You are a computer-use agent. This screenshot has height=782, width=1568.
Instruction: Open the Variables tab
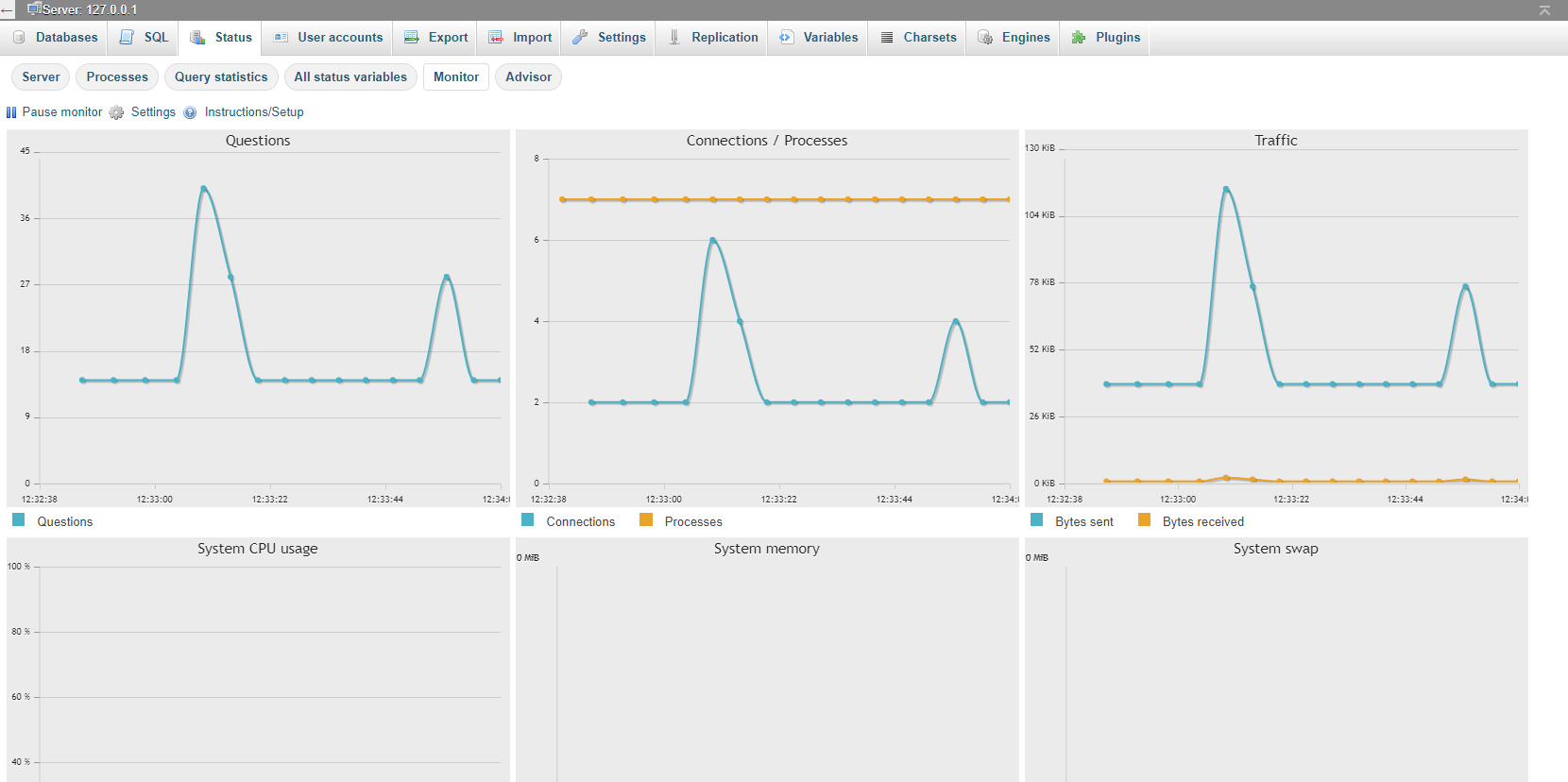[x=820, y=38]
